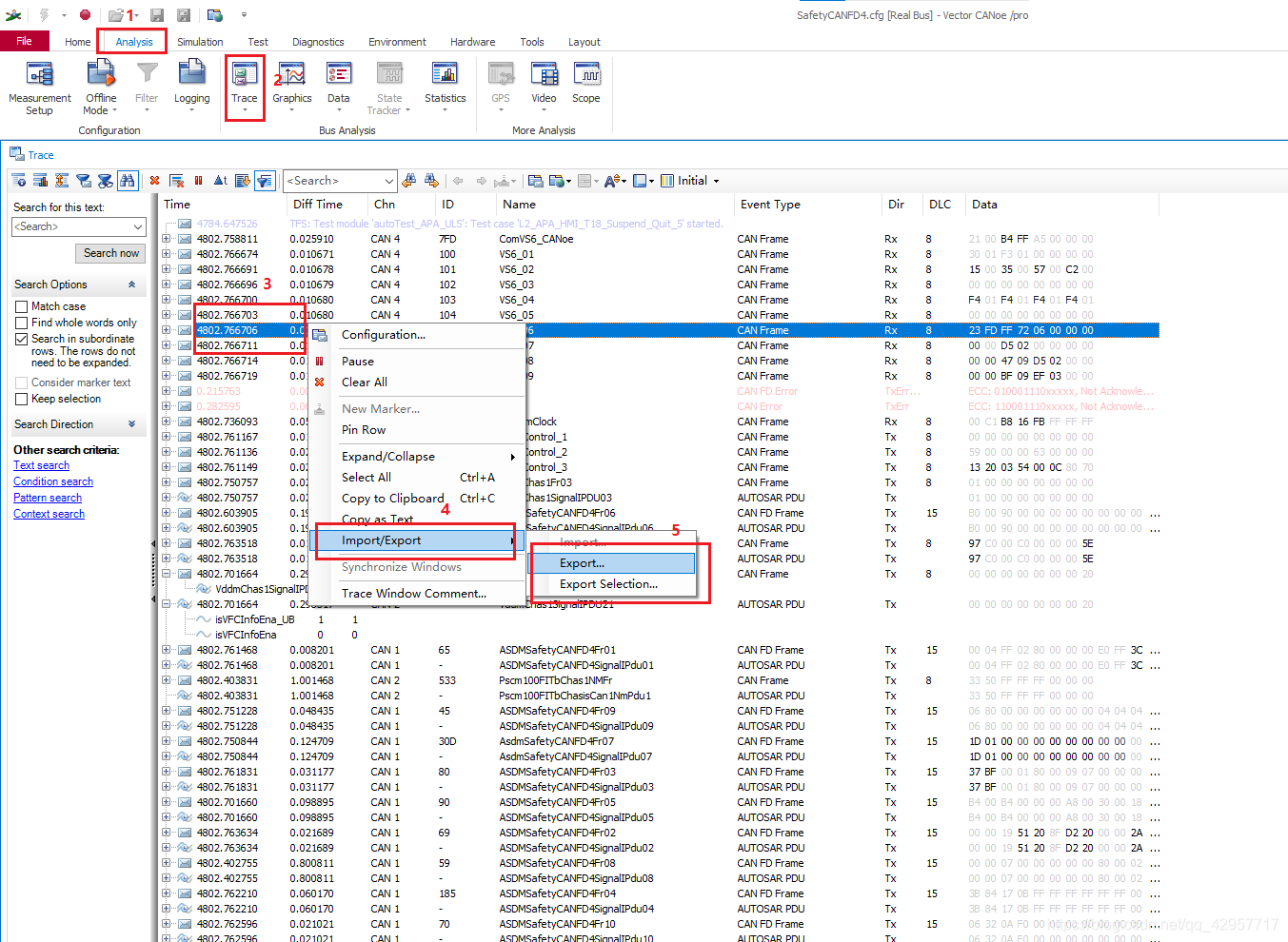Screen dimensions: 1288x942
Task: Click the open configuration folder icon
Action: point(116,14)
